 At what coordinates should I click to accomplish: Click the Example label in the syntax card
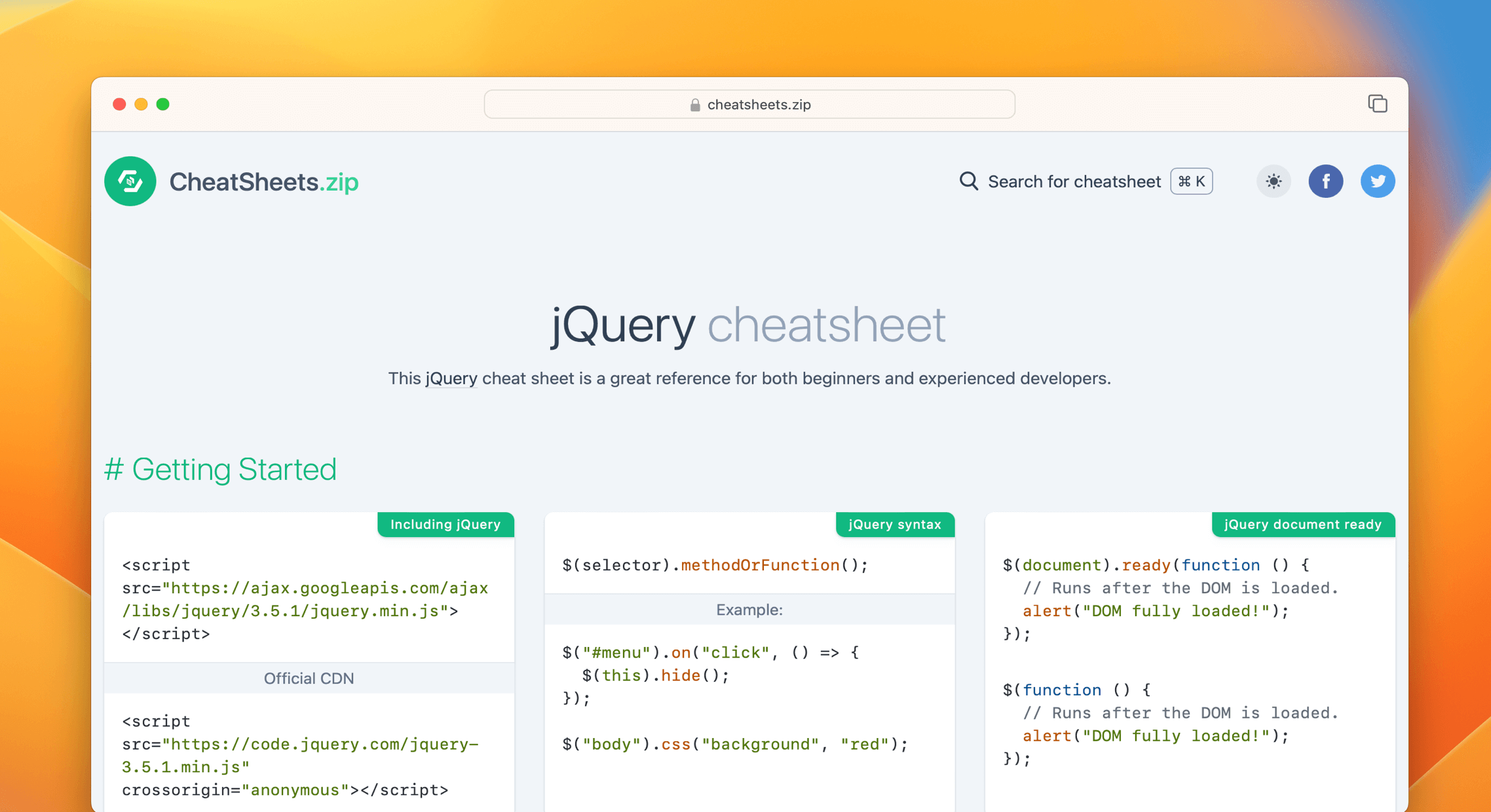click(x=749, y=609)
